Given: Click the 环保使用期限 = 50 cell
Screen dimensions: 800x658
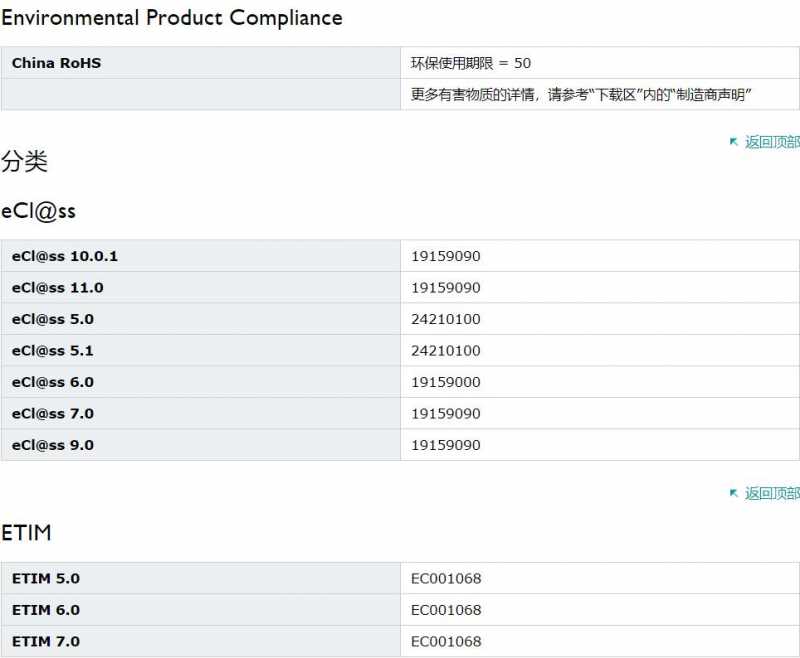Looking at the screenshot, I should click(x=600, y=63).
